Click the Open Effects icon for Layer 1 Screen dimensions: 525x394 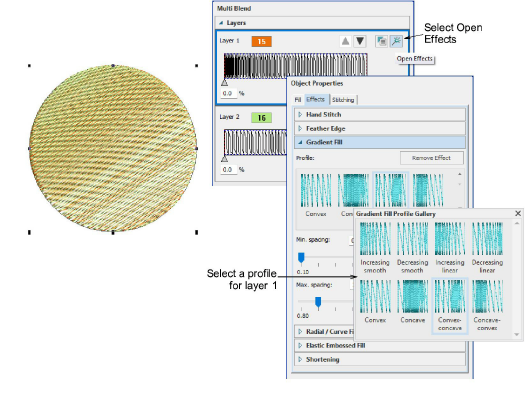coord(396,41)
